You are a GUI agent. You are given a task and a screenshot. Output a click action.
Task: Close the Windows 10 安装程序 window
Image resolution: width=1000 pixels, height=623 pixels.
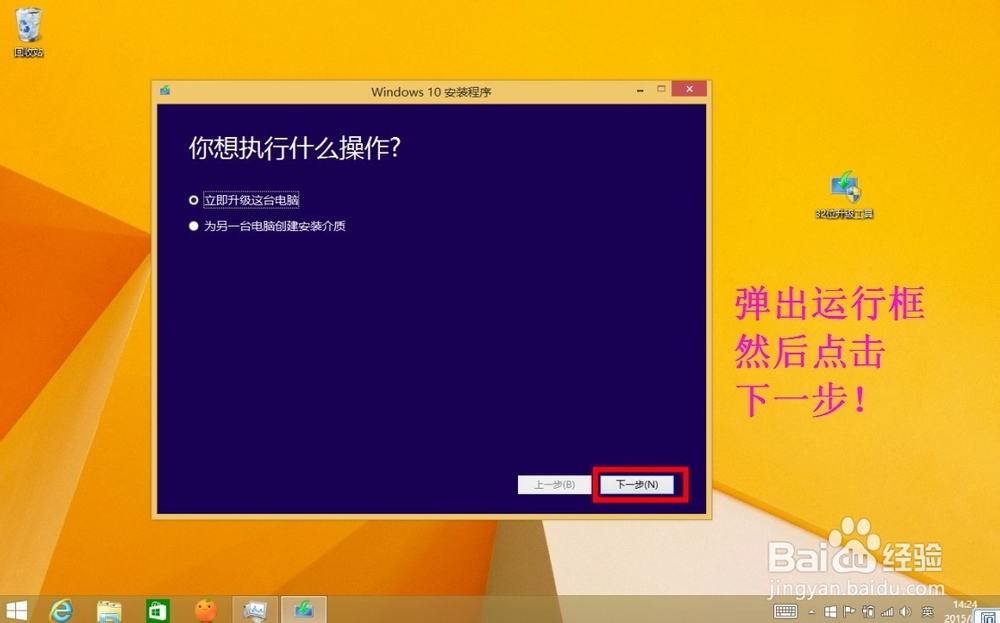pyautogui.click(x=689, y=89)
